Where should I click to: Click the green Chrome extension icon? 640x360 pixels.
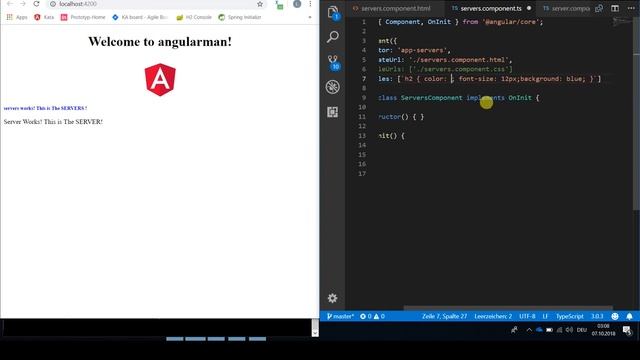pos(279,5)
